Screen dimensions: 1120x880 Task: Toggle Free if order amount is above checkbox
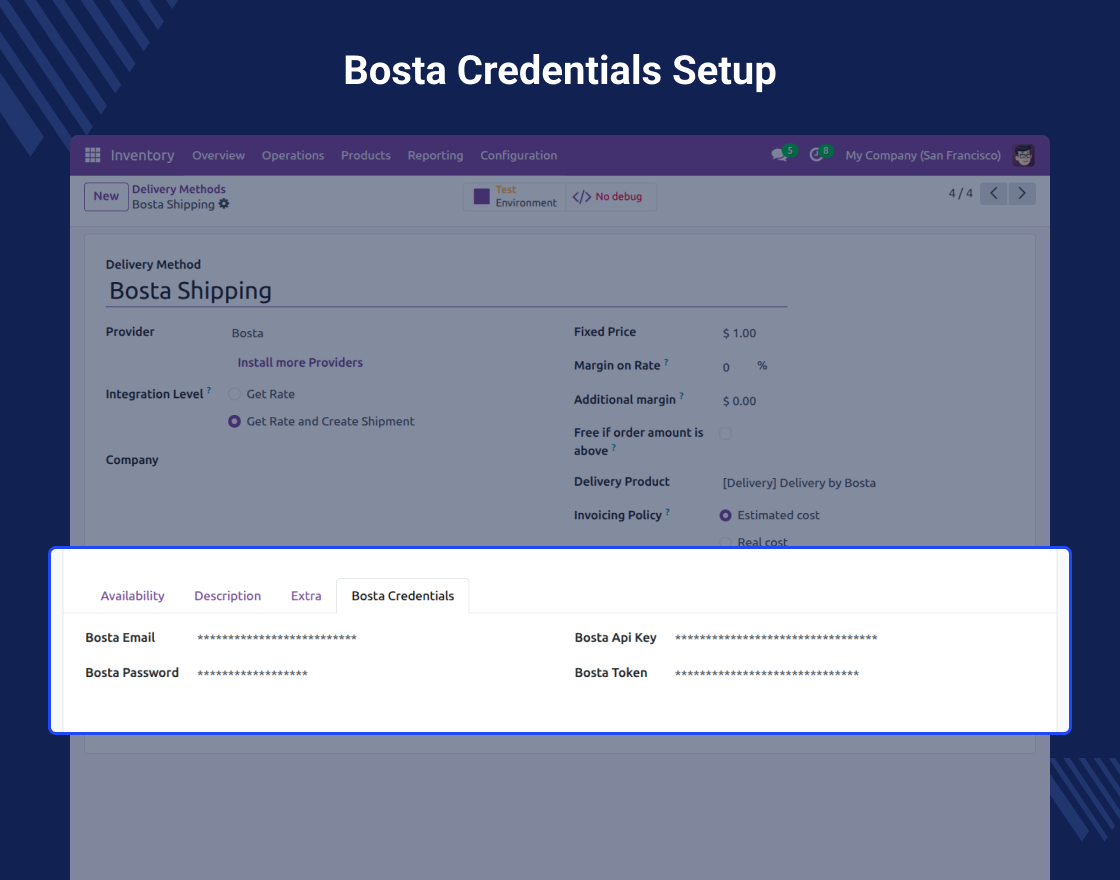pyautogui.click(x=725, y=433)
